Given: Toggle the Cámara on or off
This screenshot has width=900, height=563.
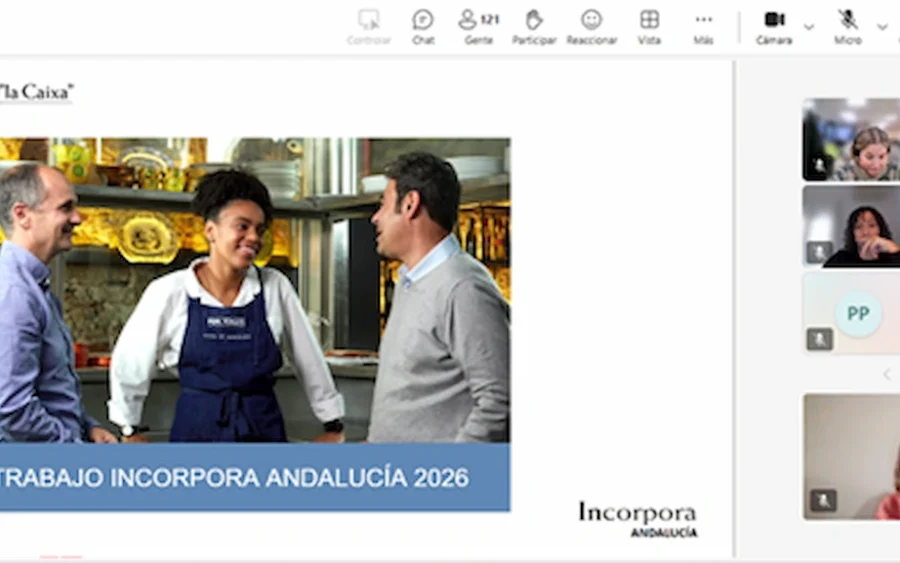Looking at the screenshot, I should point(774,26).
